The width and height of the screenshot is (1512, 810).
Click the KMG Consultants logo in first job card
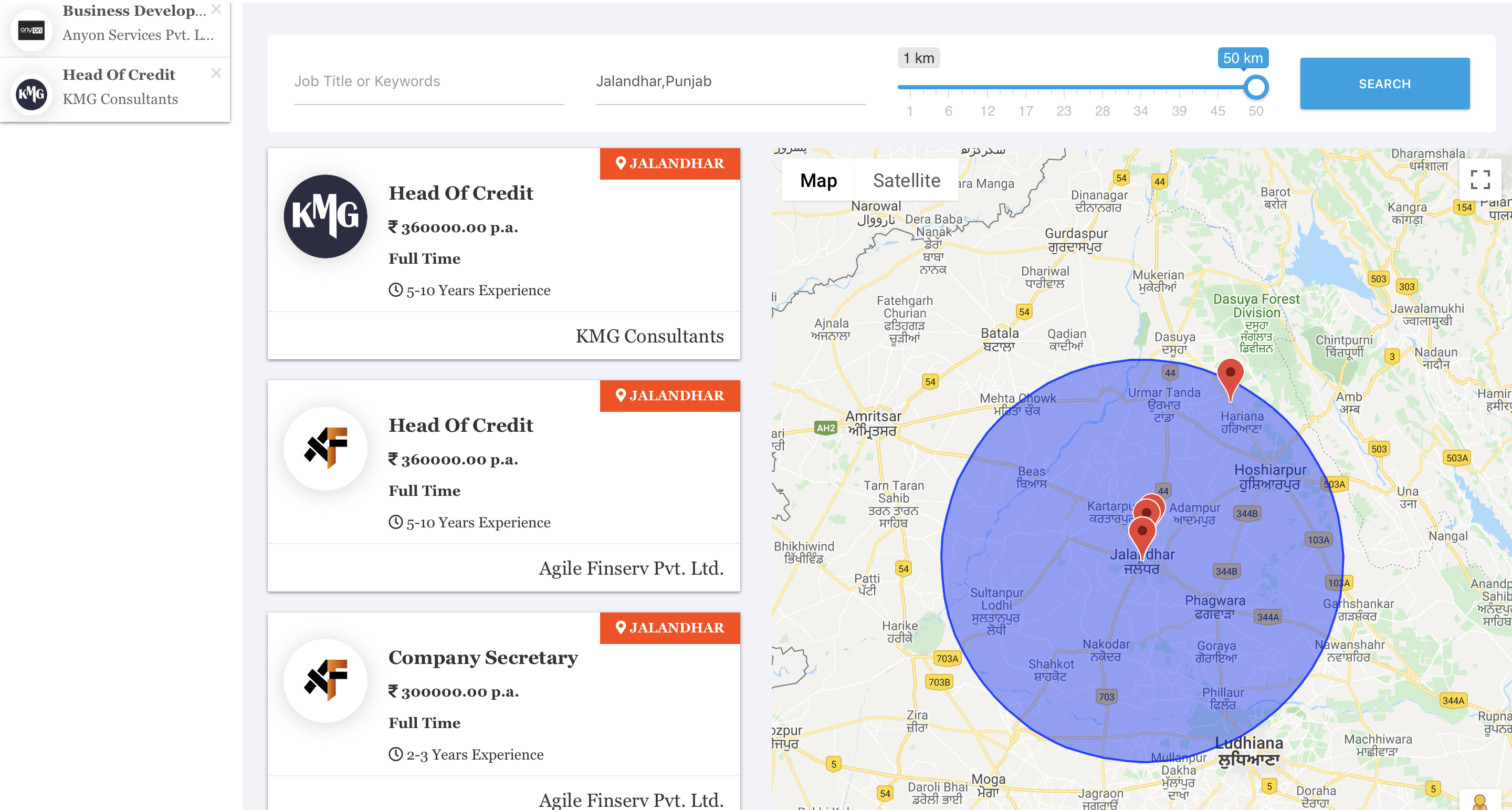tap(325, 216)
